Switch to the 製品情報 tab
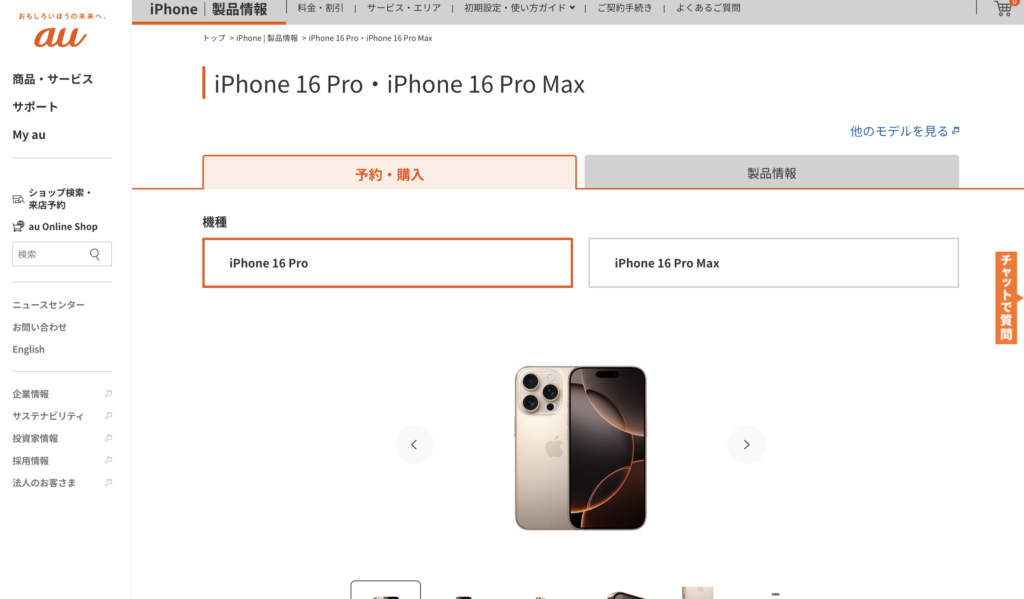The width and height of the screenshot is (1024, 599). pos(771,172)
